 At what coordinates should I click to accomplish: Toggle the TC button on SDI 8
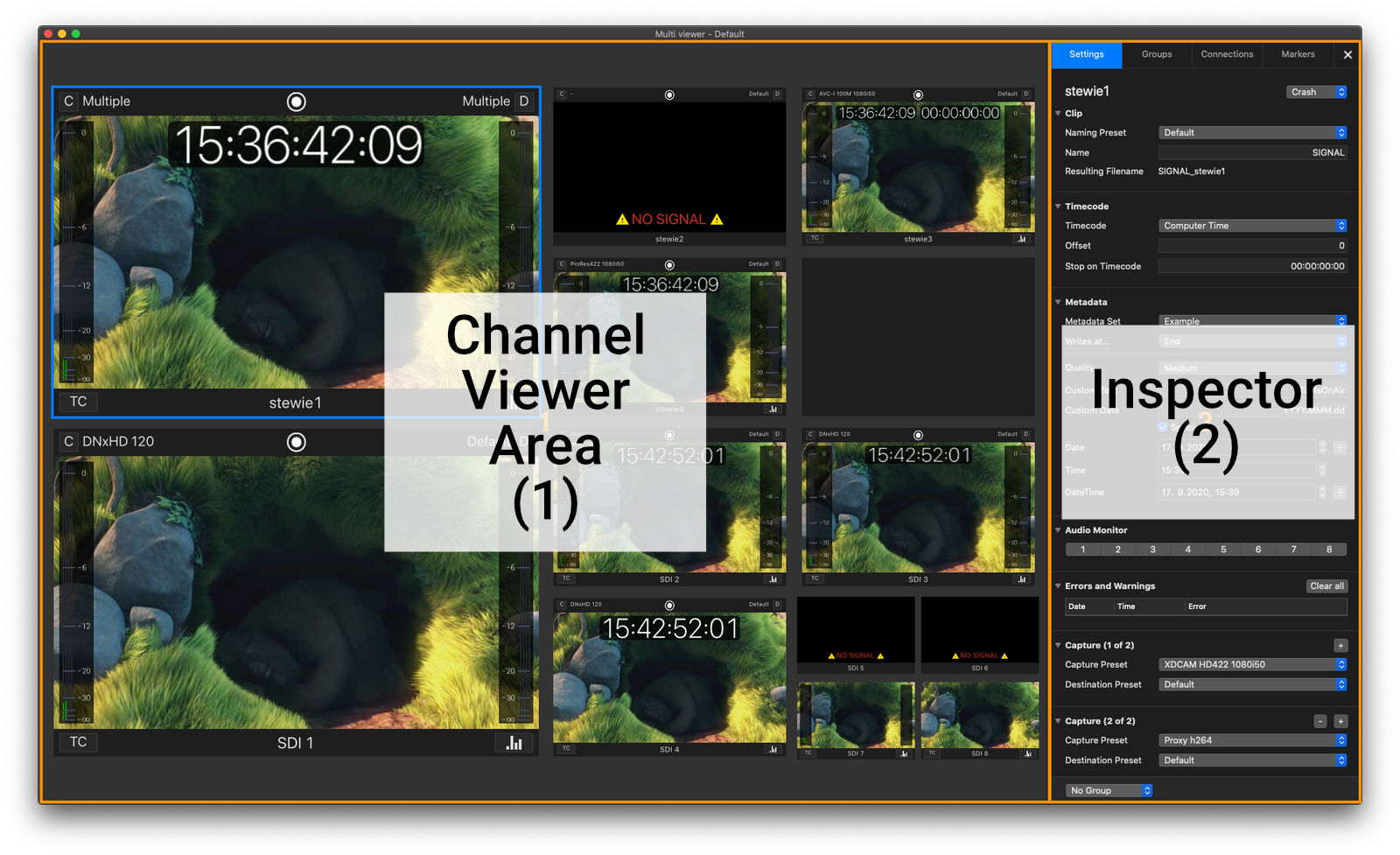(932, 753)
